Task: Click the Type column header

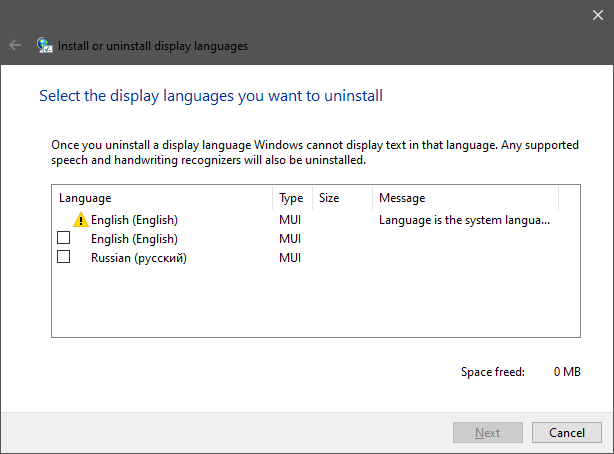Action: (292, 198)
